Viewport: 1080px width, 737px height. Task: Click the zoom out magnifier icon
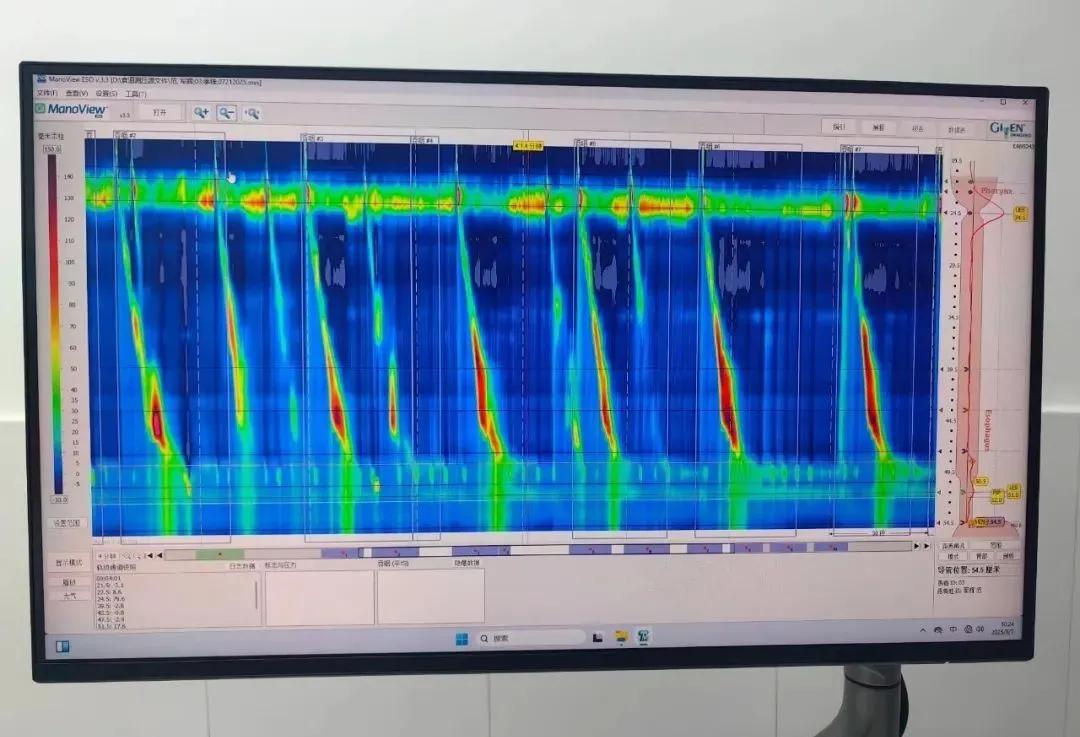pyautogui.click(x=227, y=113)
